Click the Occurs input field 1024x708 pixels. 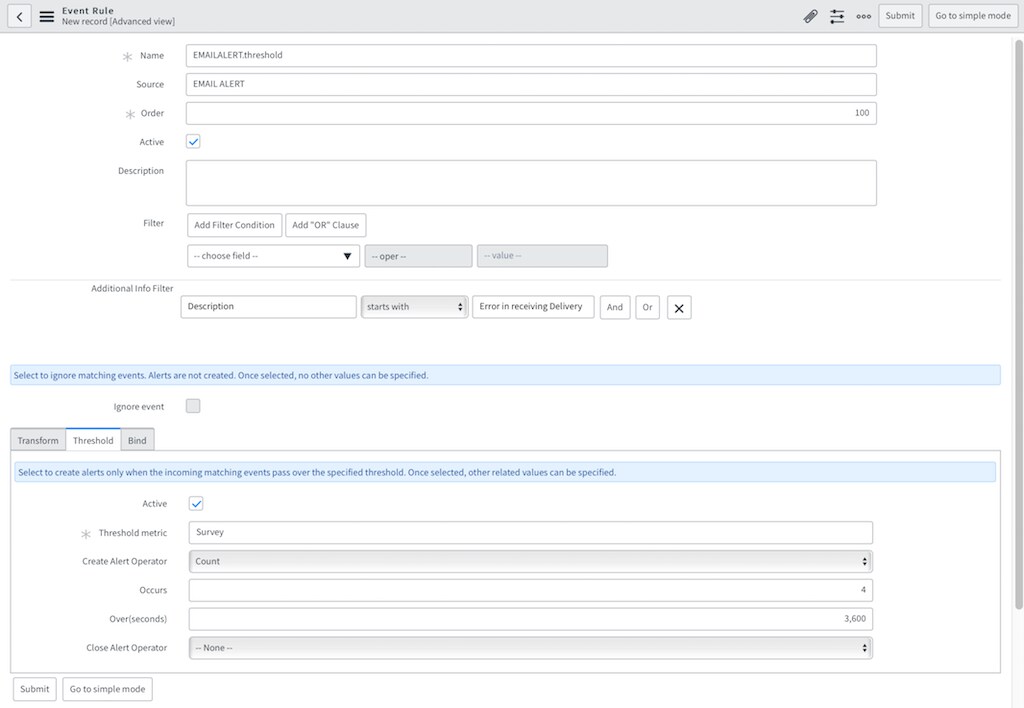530,590
